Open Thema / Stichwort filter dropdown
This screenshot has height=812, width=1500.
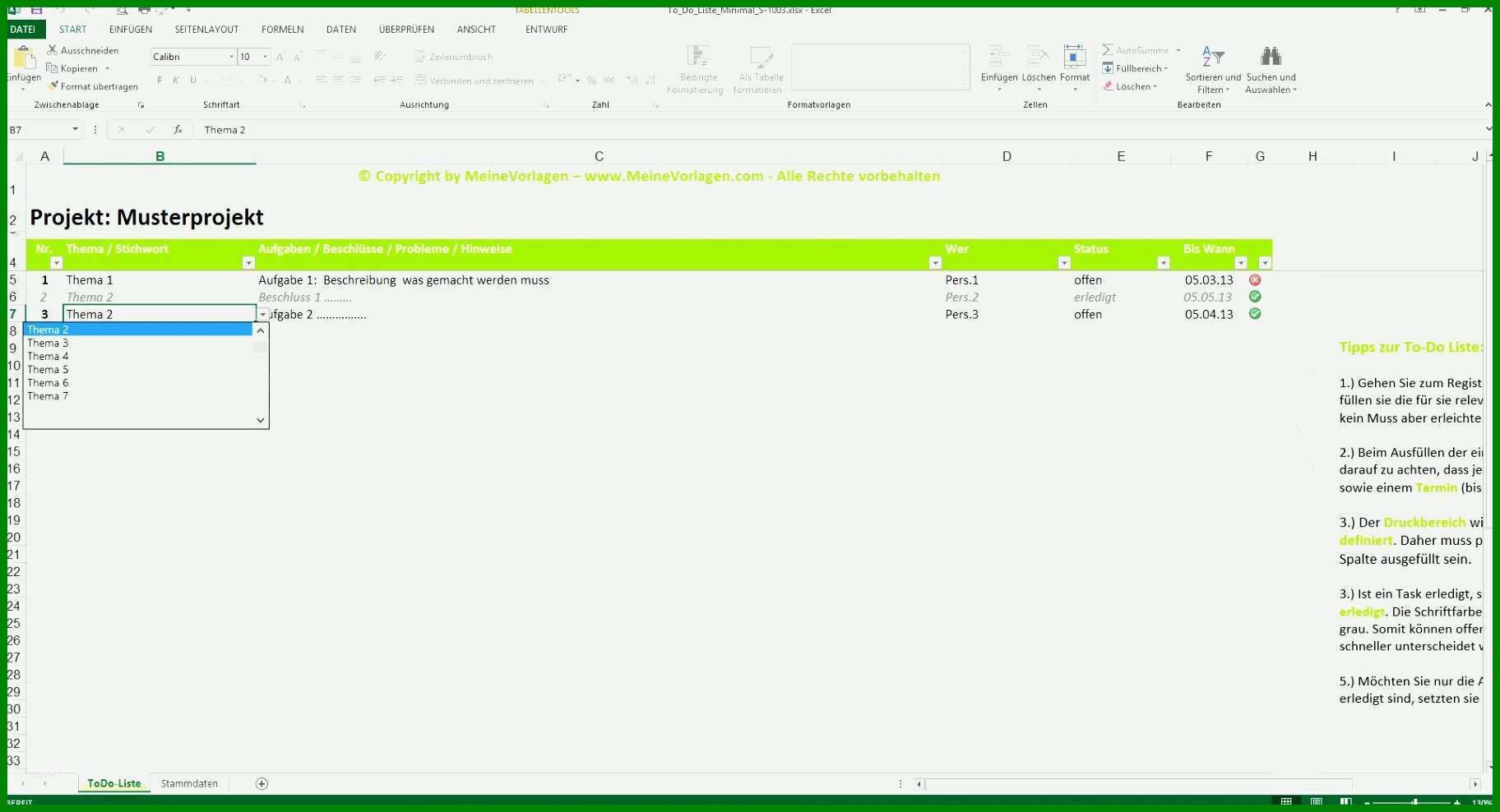tap(248, 263)
